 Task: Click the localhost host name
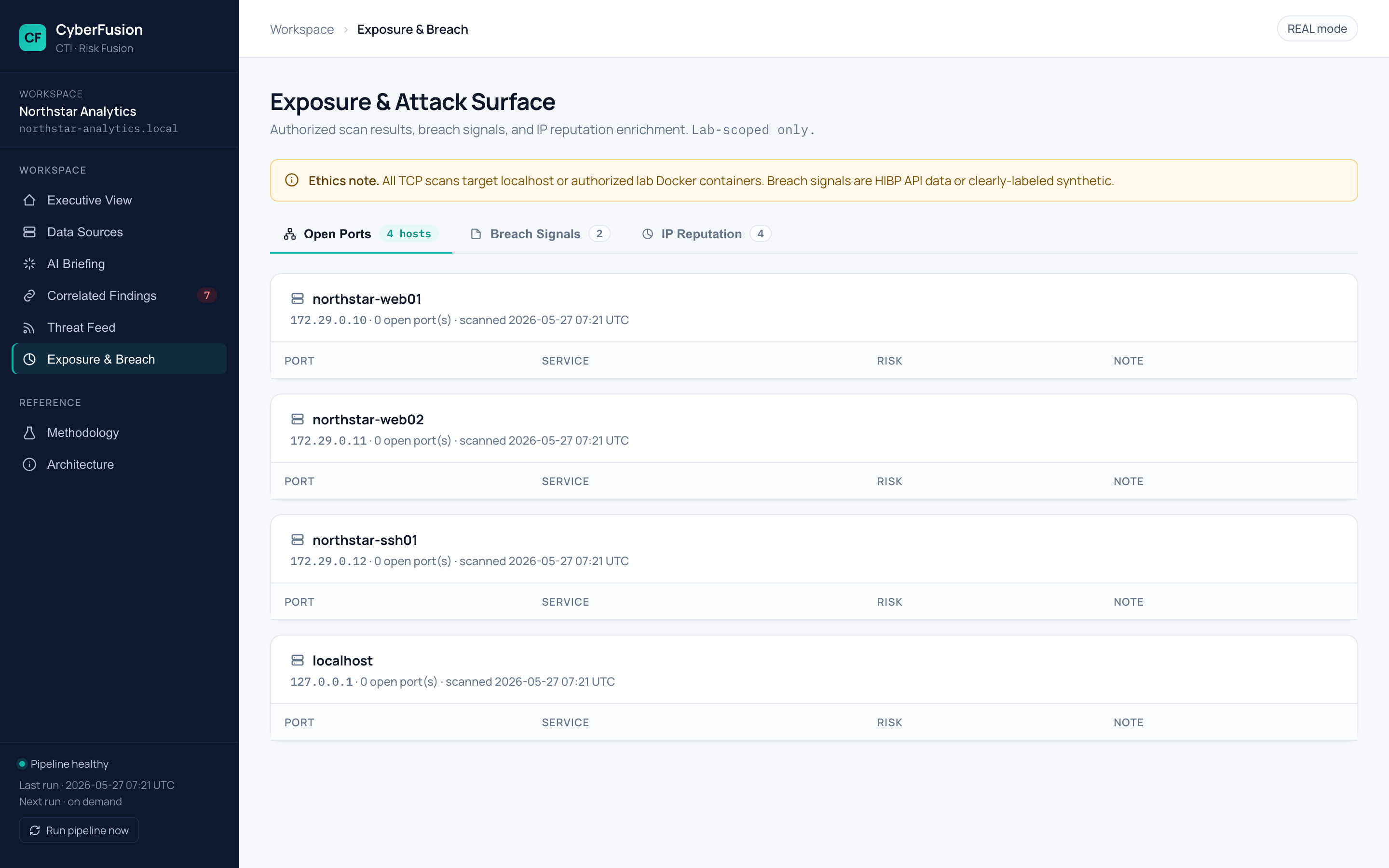tap(342, 660)
